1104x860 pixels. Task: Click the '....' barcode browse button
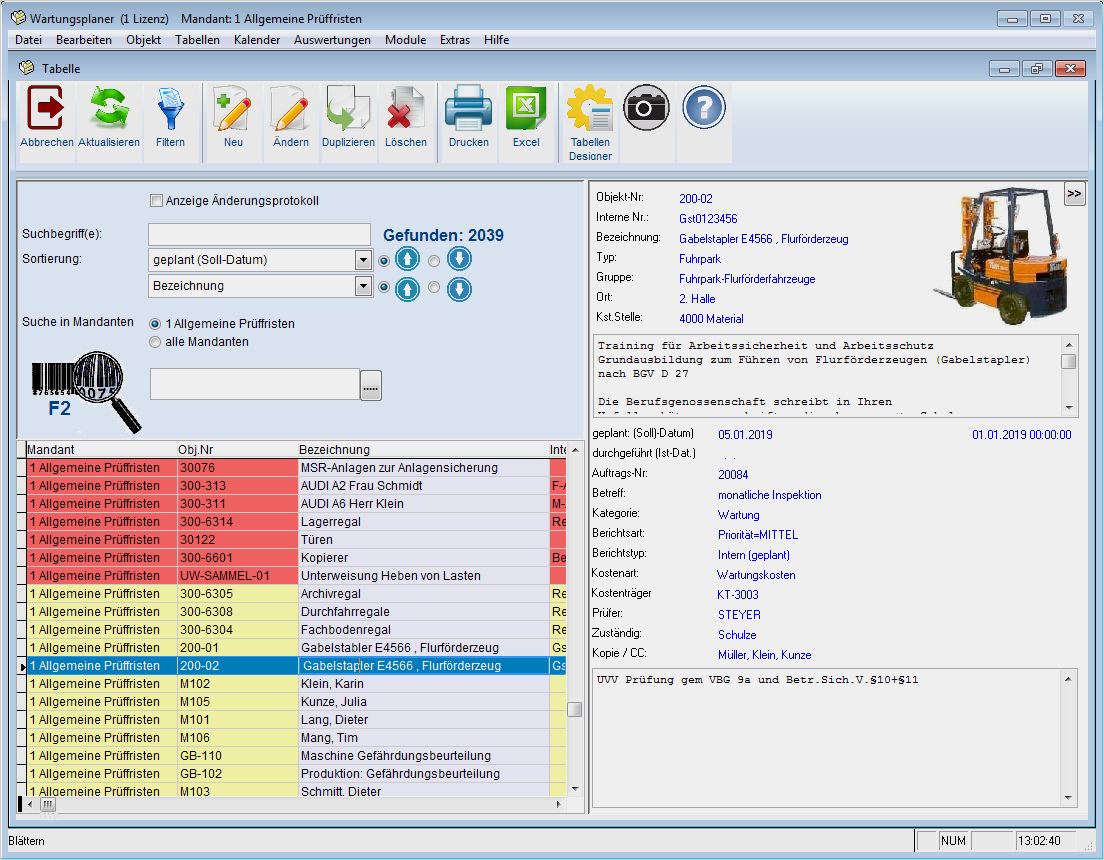(x=371, y=385)
